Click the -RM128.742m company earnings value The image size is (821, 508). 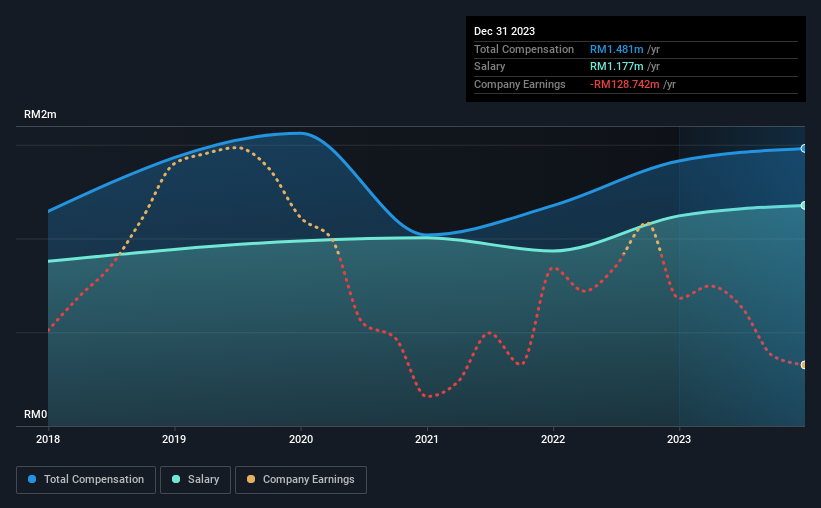pos(625,84)
